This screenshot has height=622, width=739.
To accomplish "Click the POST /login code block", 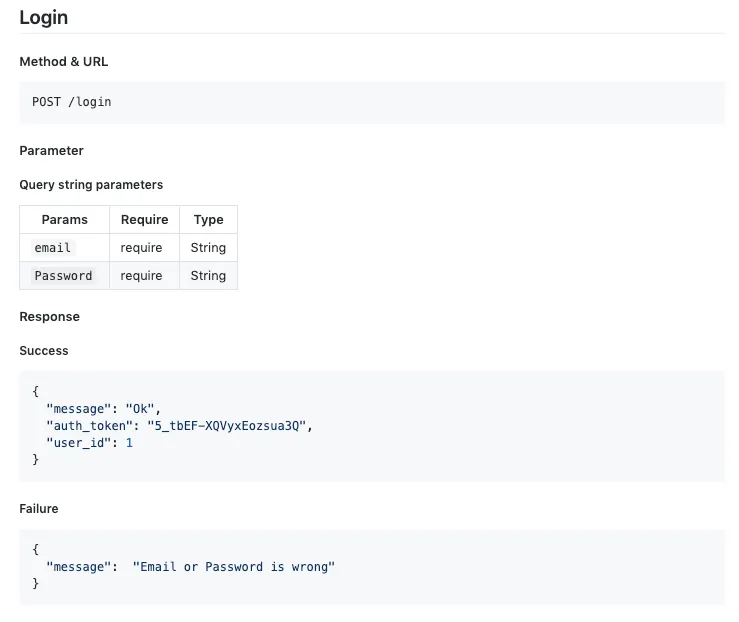I will tap(72, 102).
